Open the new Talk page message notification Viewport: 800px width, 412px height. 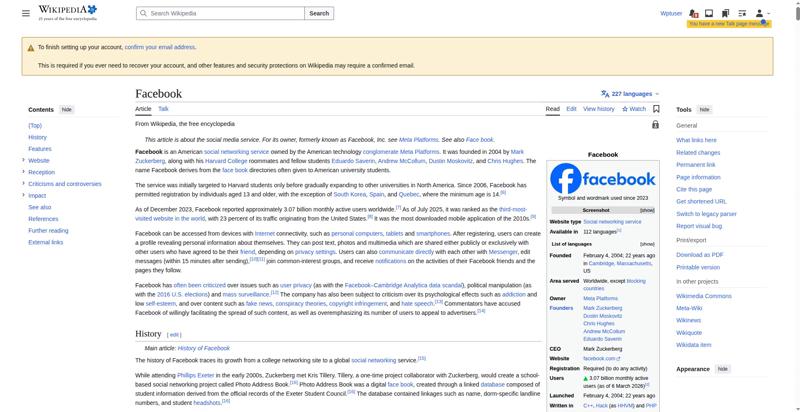pyautogui.click(x=729, y=24)
